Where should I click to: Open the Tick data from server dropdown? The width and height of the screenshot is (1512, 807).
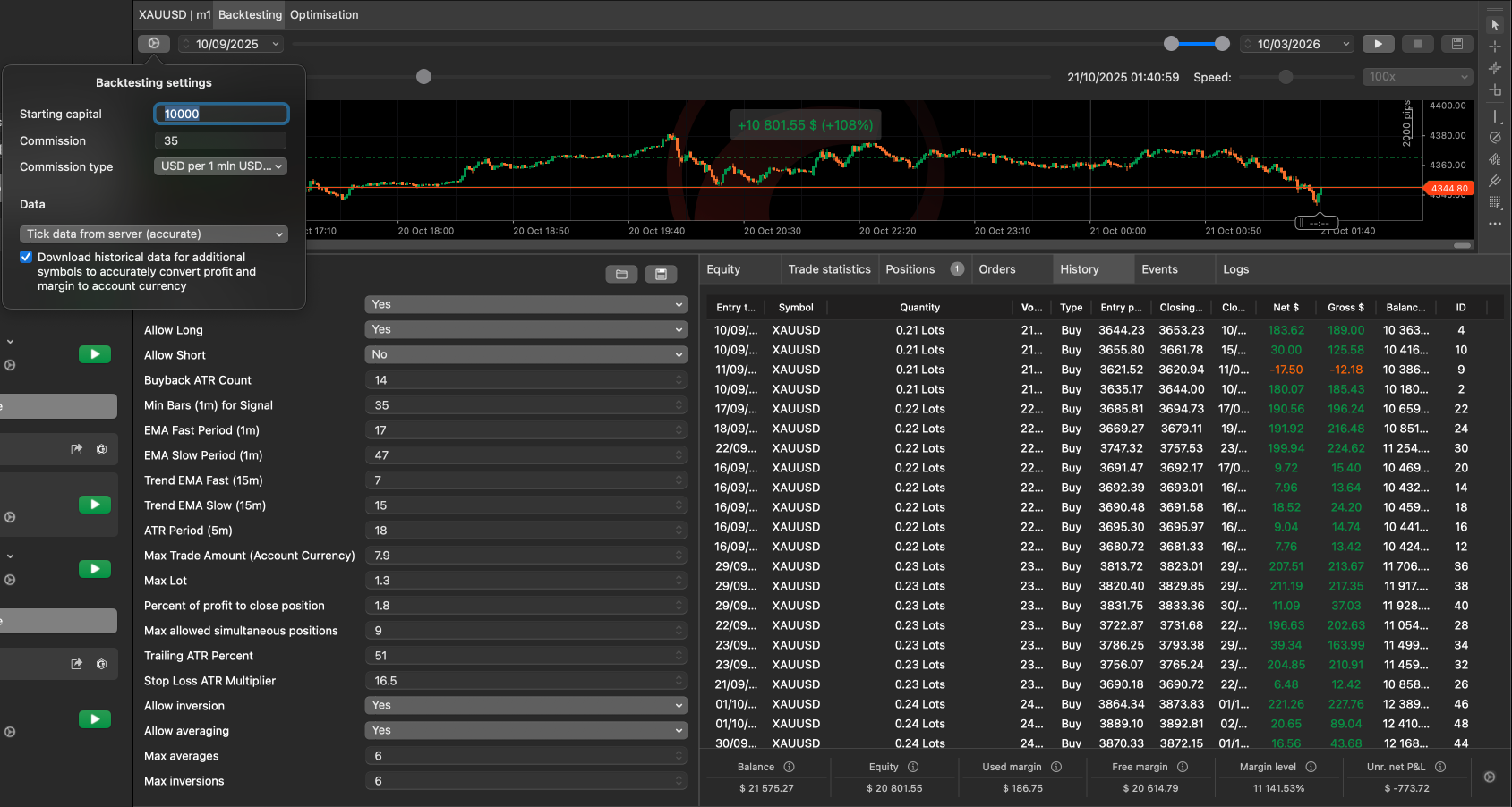[x=153, y=234]
